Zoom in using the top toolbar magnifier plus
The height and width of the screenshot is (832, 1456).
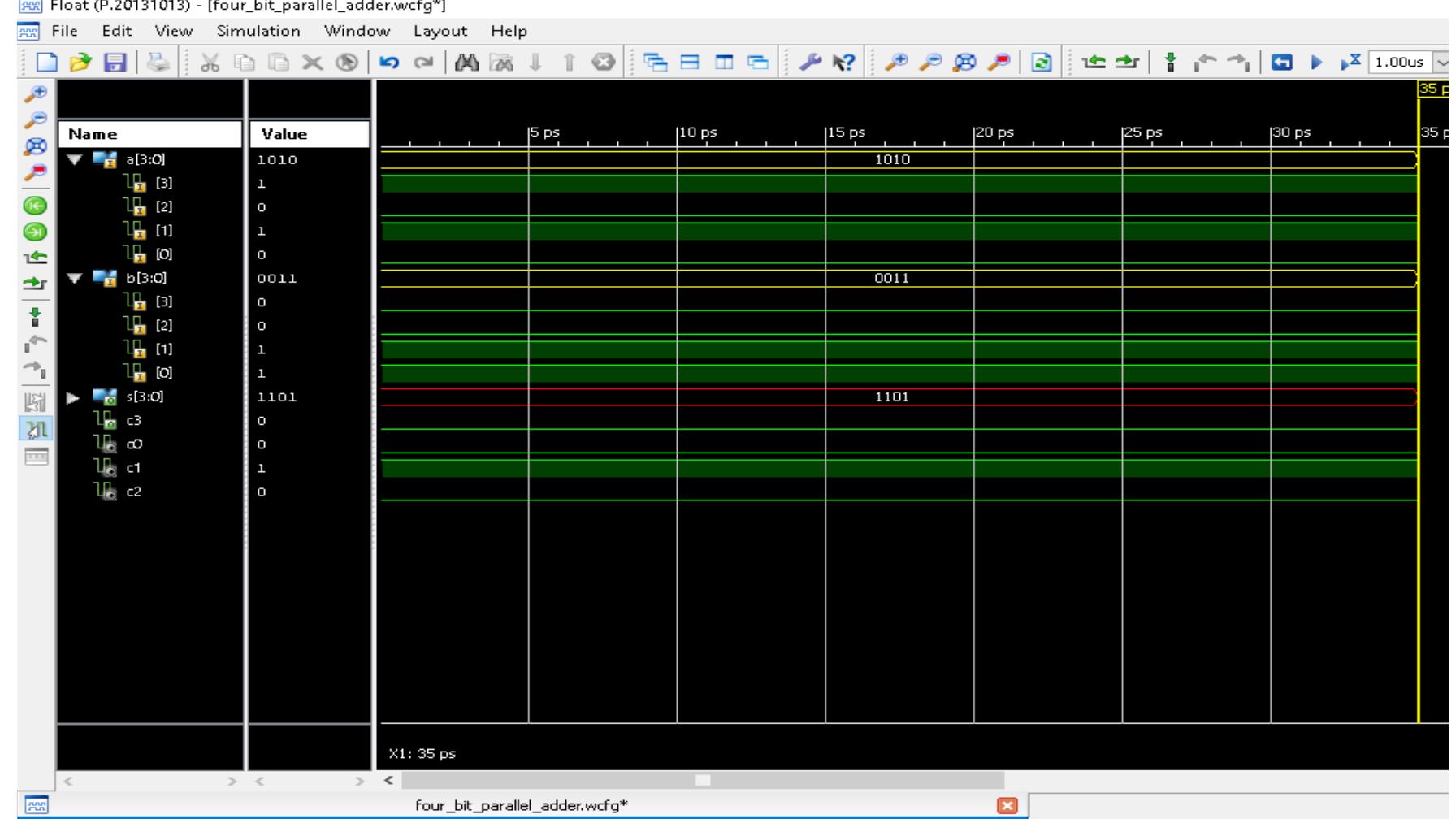pos(896,63)
